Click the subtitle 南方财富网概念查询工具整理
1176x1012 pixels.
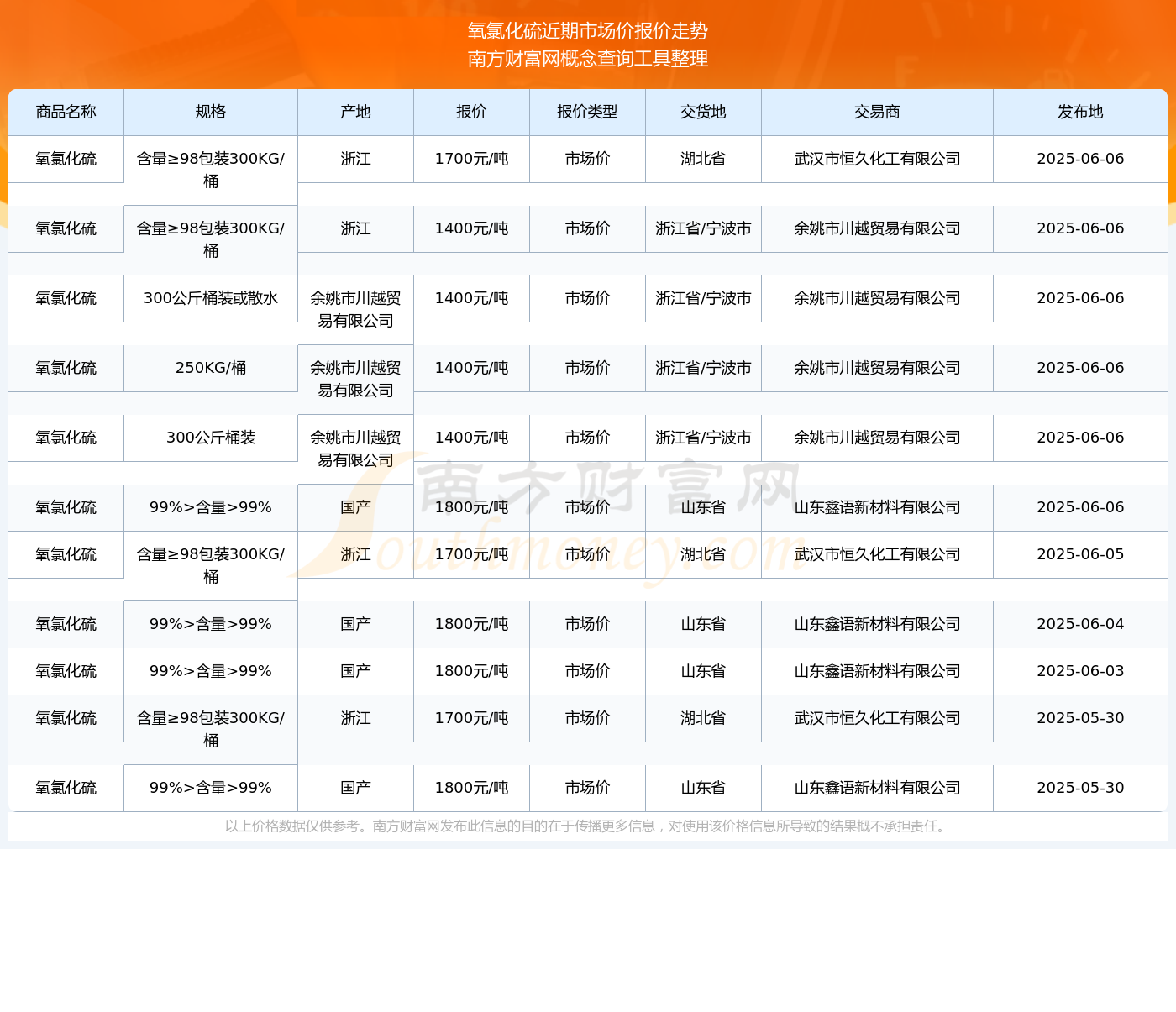588,59
